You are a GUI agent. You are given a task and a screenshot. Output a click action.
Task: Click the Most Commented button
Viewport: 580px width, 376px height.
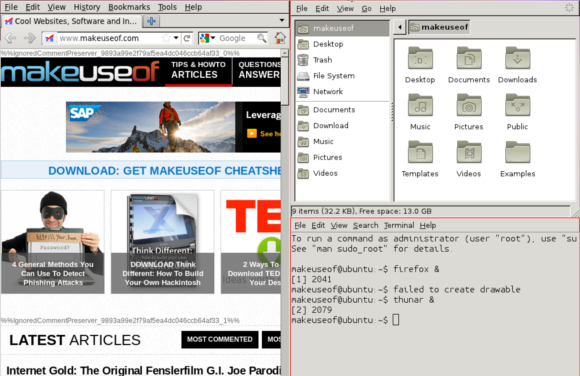(220, 339)
